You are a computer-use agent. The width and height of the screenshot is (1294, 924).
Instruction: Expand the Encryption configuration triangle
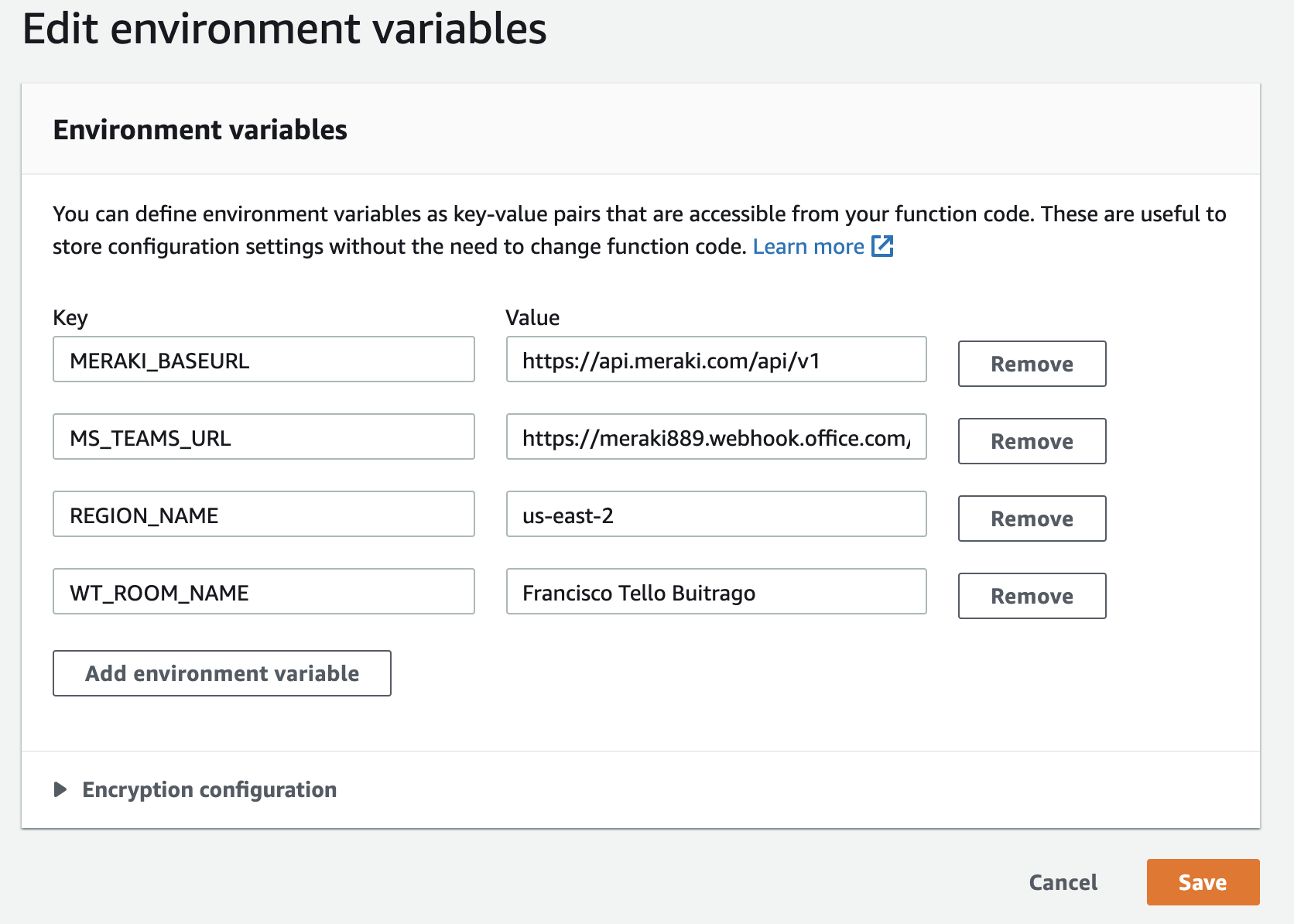click(60, 789)
